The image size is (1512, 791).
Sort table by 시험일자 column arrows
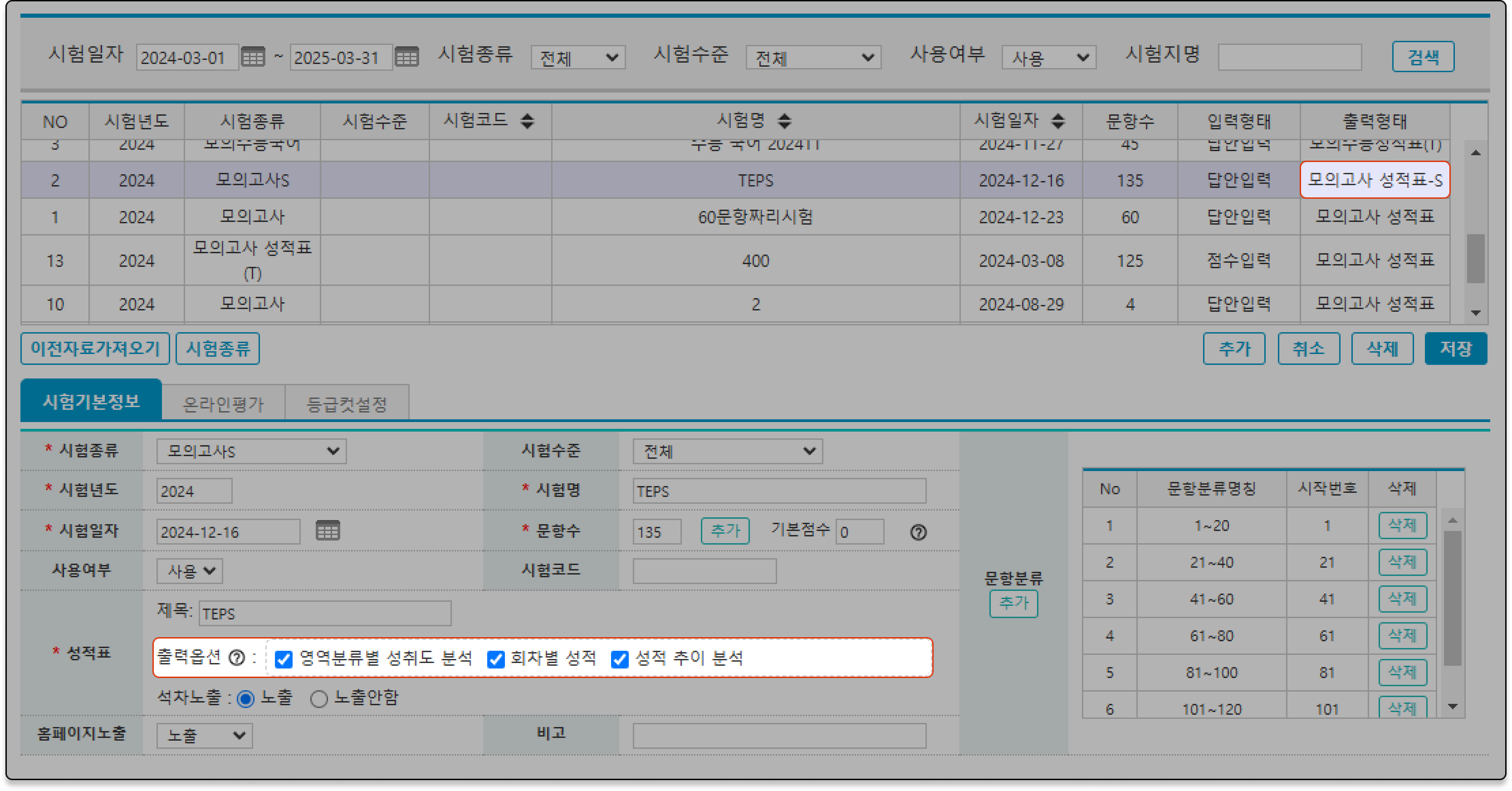[1058, 121]
